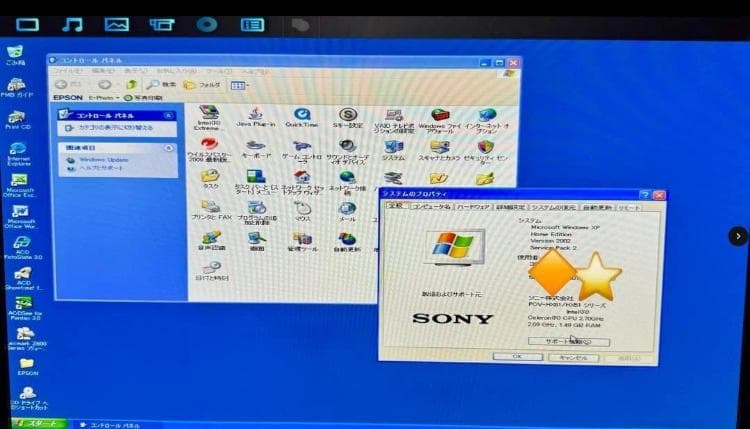The image size is (750, 429).
Task: Toggle フォルダ folders toolbar button
Action: coord(202,85)
